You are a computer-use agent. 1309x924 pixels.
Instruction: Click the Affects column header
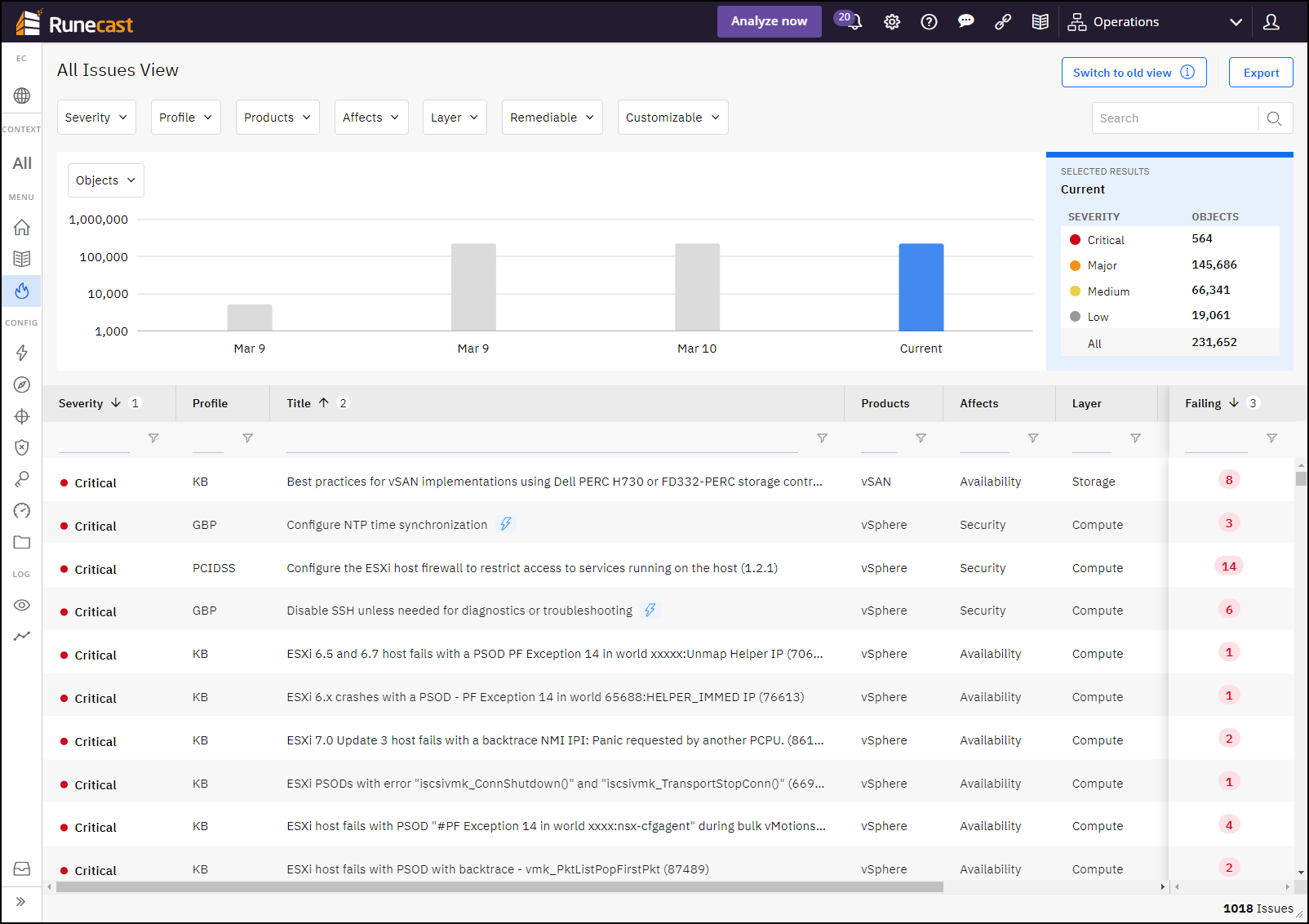point(979,403)
